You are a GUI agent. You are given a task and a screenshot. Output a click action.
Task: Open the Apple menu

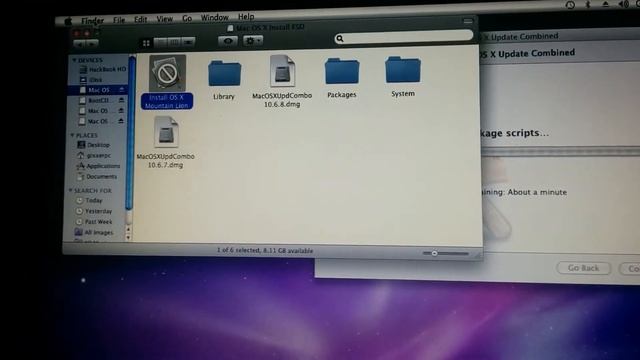tap(68, 21)
